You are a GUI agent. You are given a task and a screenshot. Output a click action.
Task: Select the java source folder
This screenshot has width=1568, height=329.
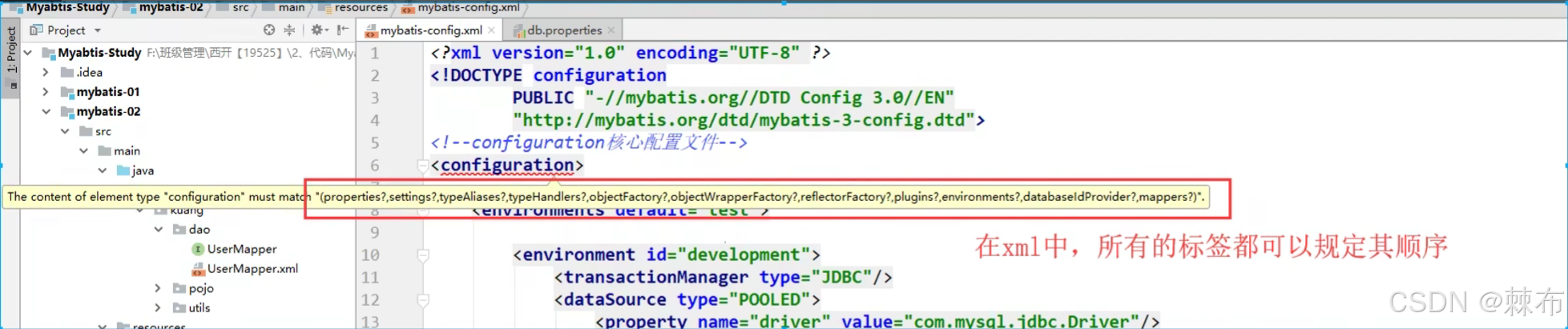(143, 171)
